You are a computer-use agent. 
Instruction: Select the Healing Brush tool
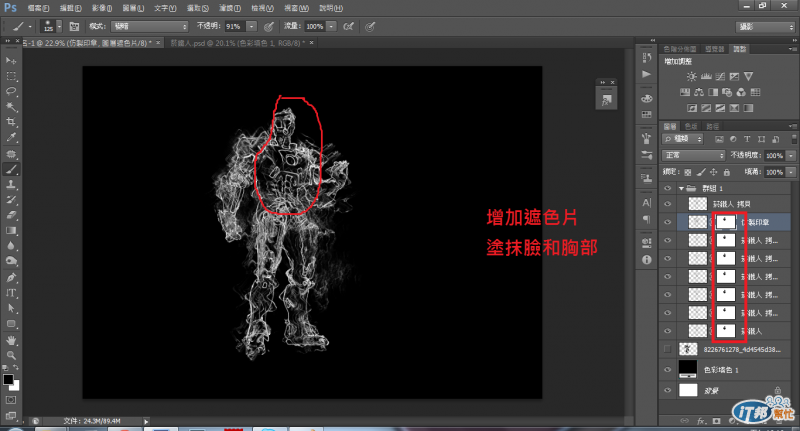11,154
